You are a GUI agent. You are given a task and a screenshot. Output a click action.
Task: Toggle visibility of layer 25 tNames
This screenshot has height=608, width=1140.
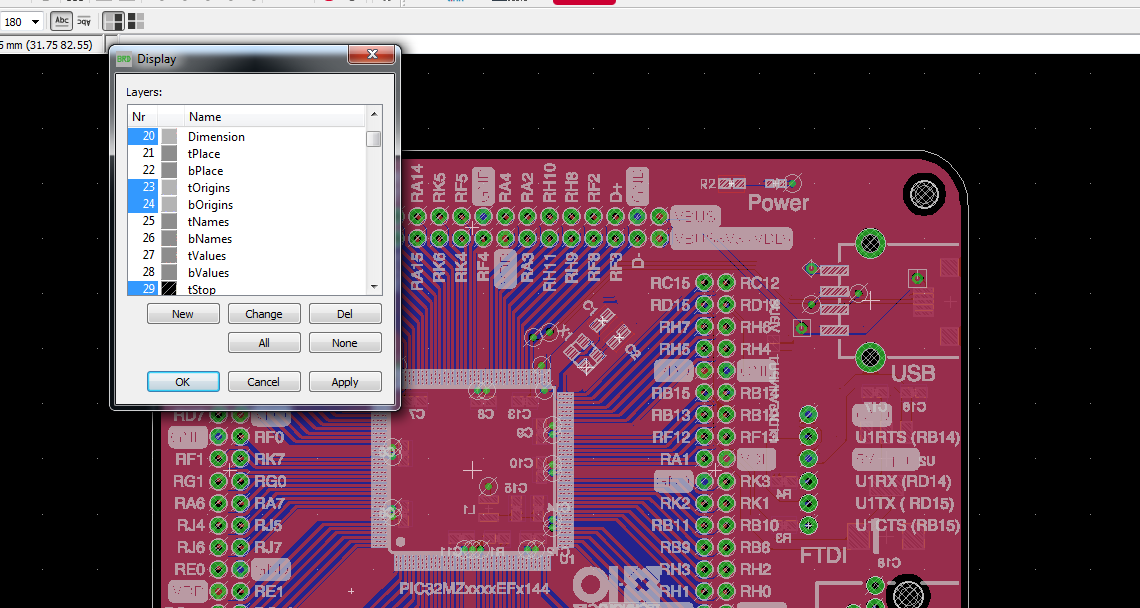(143, 221)
